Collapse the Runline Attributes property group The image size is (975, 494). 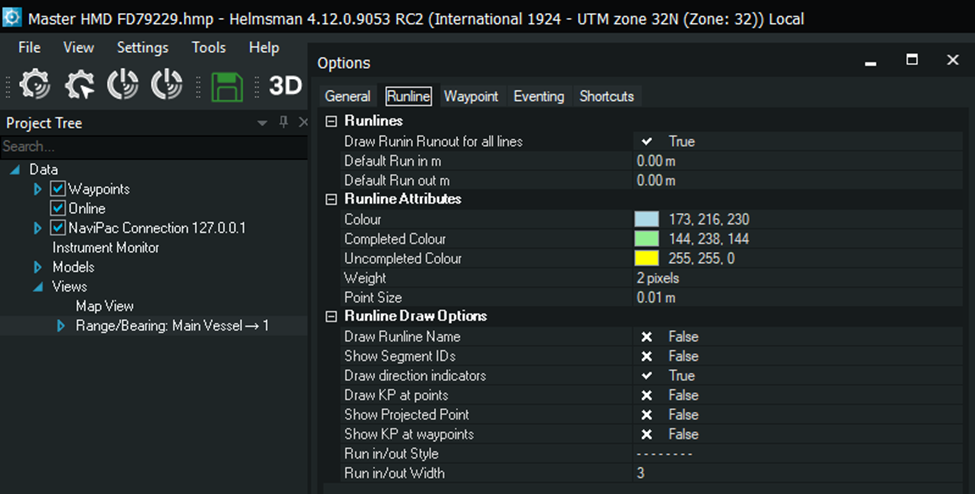tap(331, 199)
